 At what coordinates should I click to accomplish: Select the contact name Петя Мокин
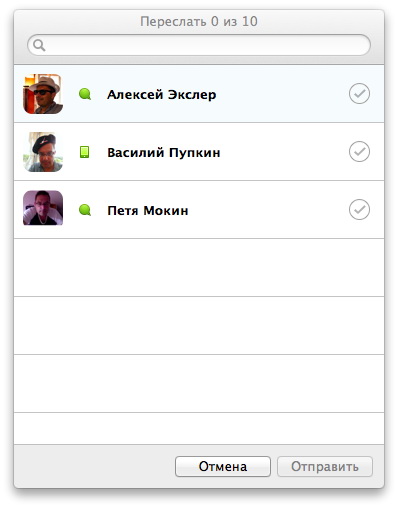click(148, 211)
